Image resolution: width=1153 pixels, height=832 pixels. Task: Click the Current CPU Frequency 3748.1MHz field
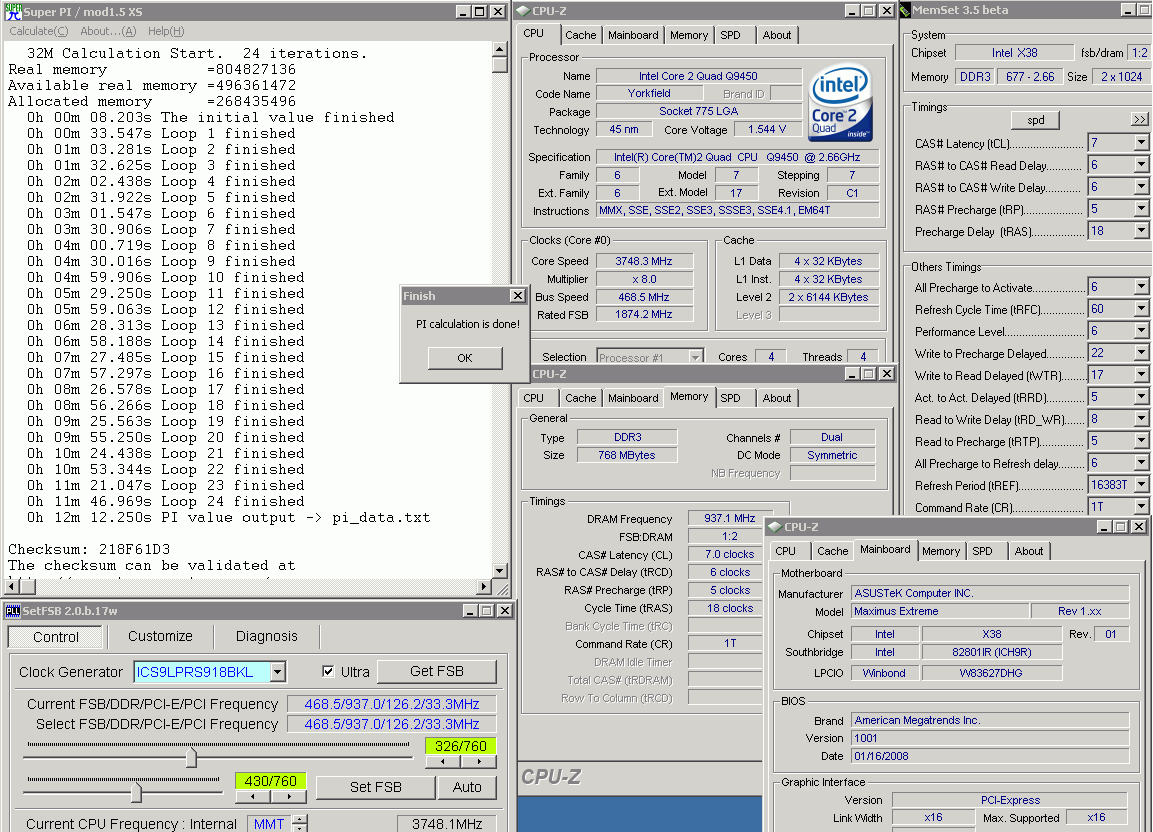coord(446,824)
